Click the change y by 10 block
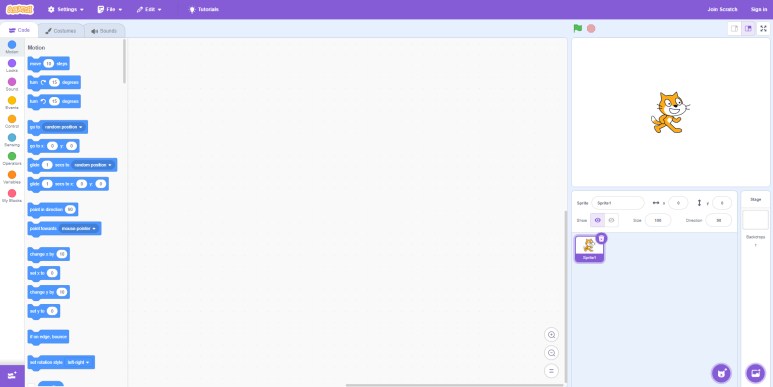Viewport: 773px width, 387px height. pyautogui.click(x=48, y=292)
